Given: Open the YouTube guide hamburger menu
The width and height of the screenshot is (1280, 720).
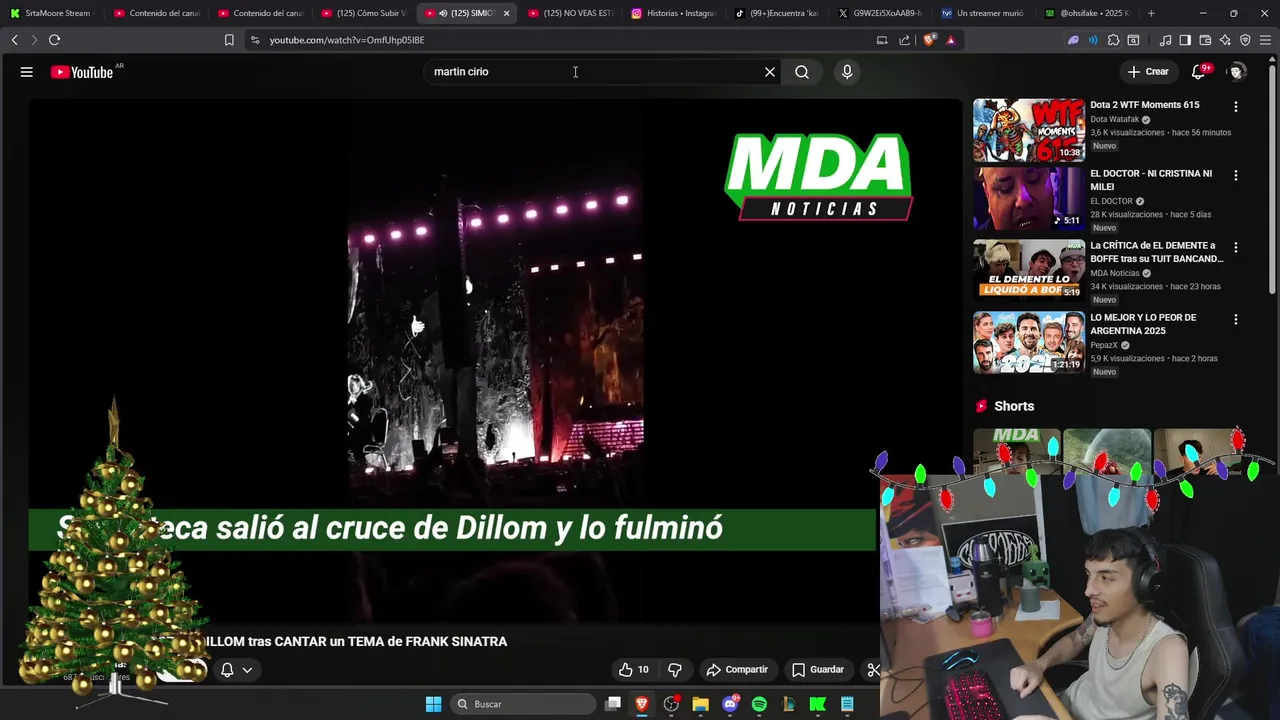Looking at the screenshot, I should click(x=27, y=72).
